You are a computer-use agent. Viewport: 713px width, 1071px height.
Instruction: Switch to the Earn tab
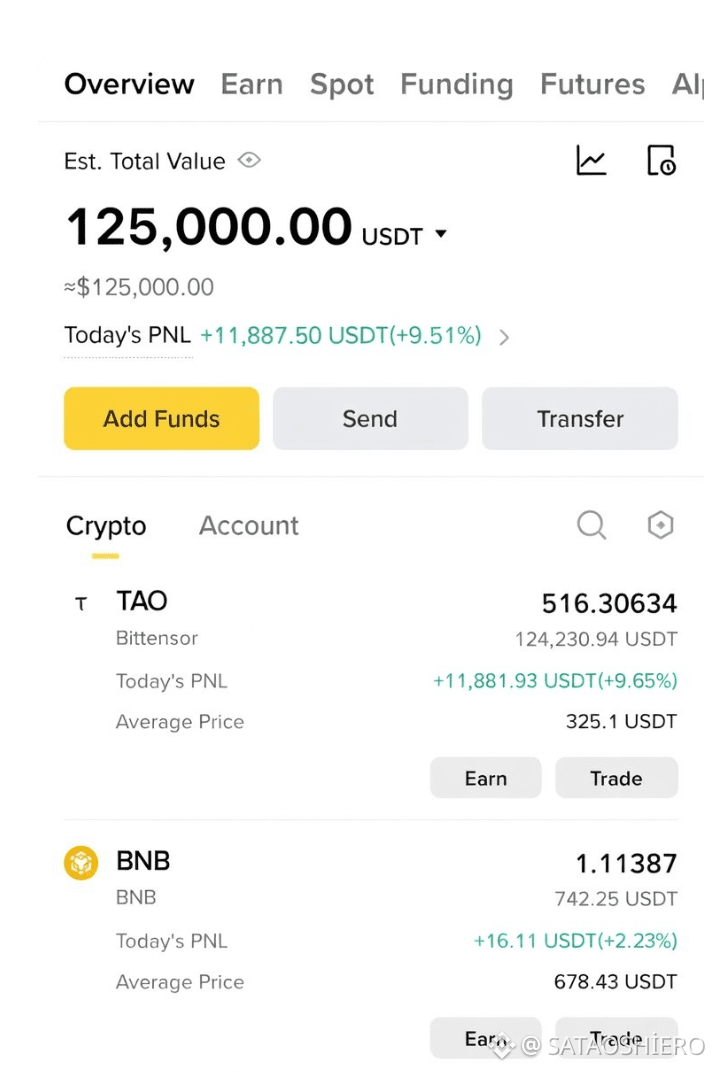click(x=251, y=84)
